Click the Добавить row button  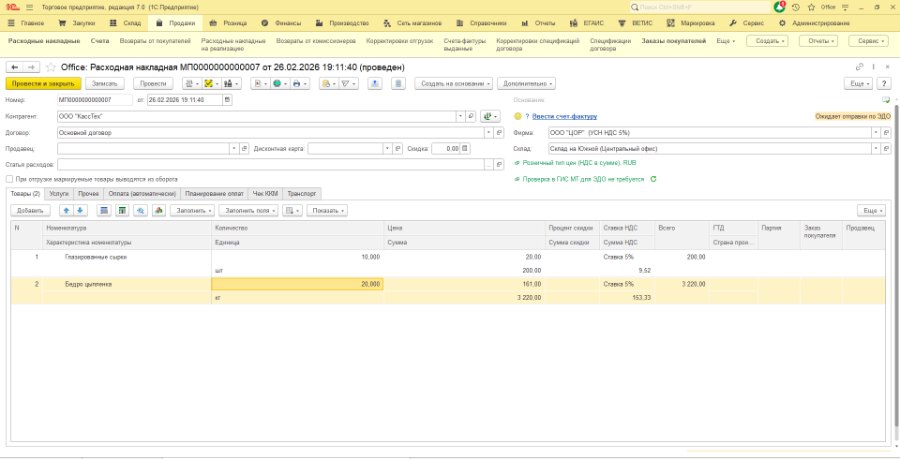pyautogui.click(x=30, y=211)
